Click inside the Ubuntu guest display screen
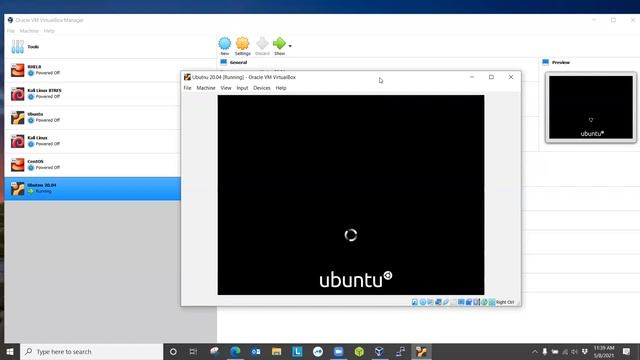The width and height of the screenshot is (640, 360). point(351,195)
